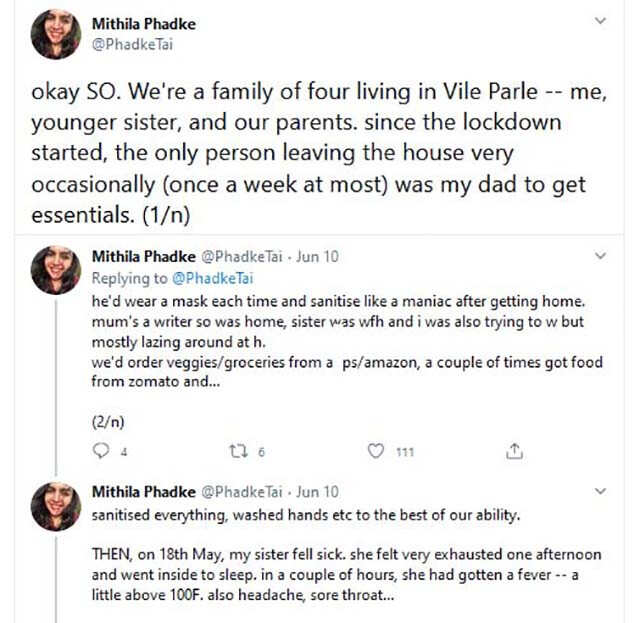The image size is (640, 623).
Task: View the 6 retweets count
Action: (x=261, y=452)
